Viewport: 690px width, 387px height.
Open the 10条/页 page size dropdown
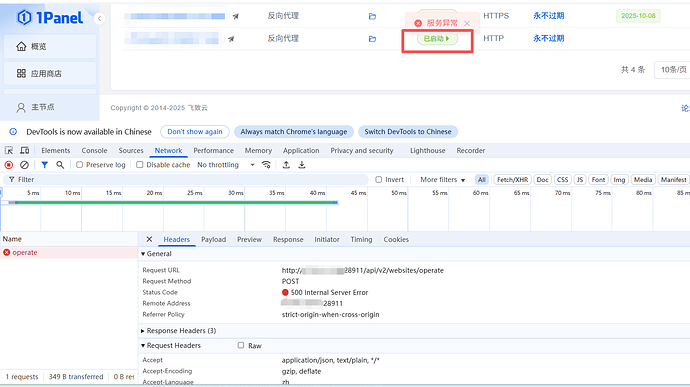(672, 70)
